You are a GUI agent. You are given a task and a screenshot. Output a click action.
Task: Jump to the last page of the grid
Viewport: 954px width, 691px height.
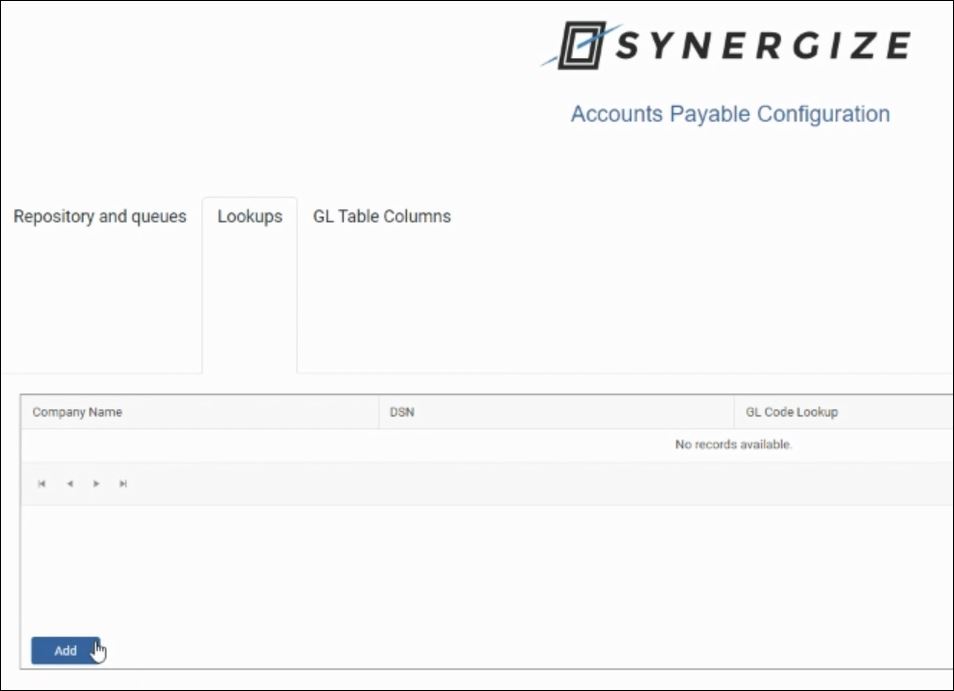tap(123, 484)
